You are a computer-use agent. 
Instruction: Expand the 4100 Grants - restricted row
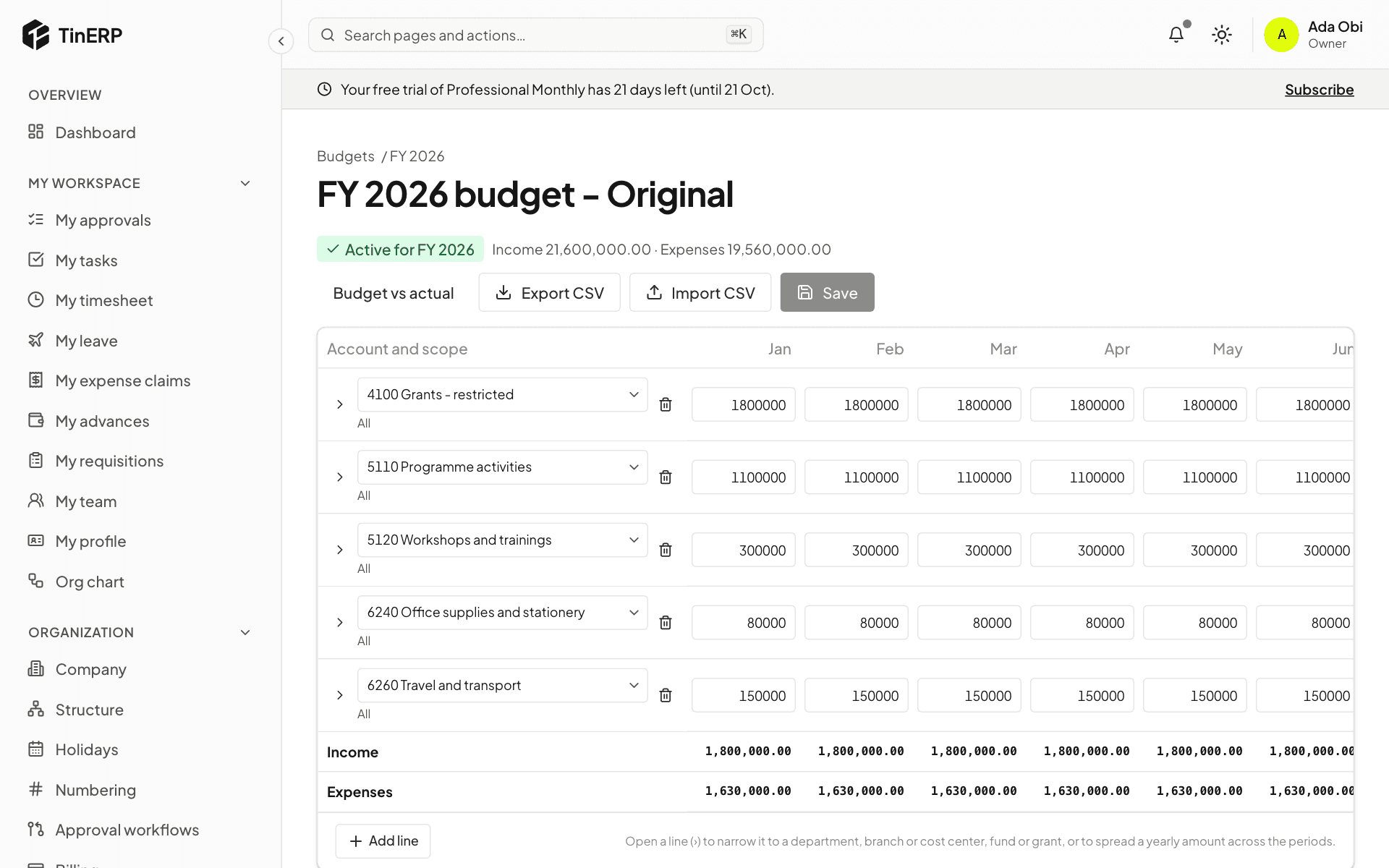tap(339, 404)
